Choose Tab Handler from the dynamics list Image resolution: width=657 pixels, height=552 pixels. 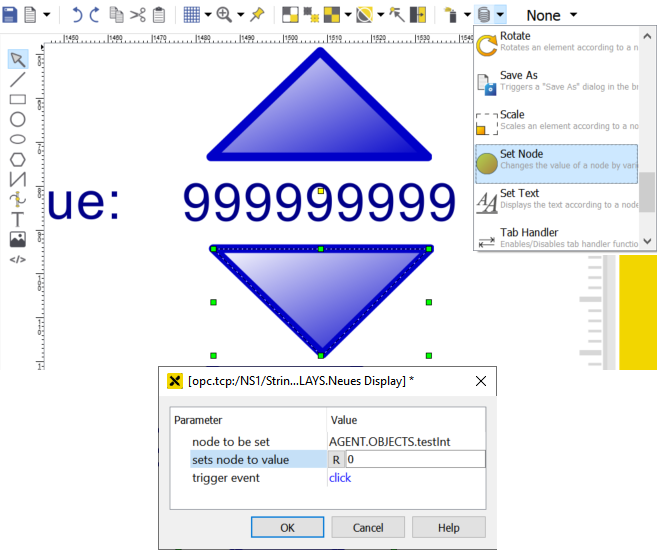(x=556, y=238)
